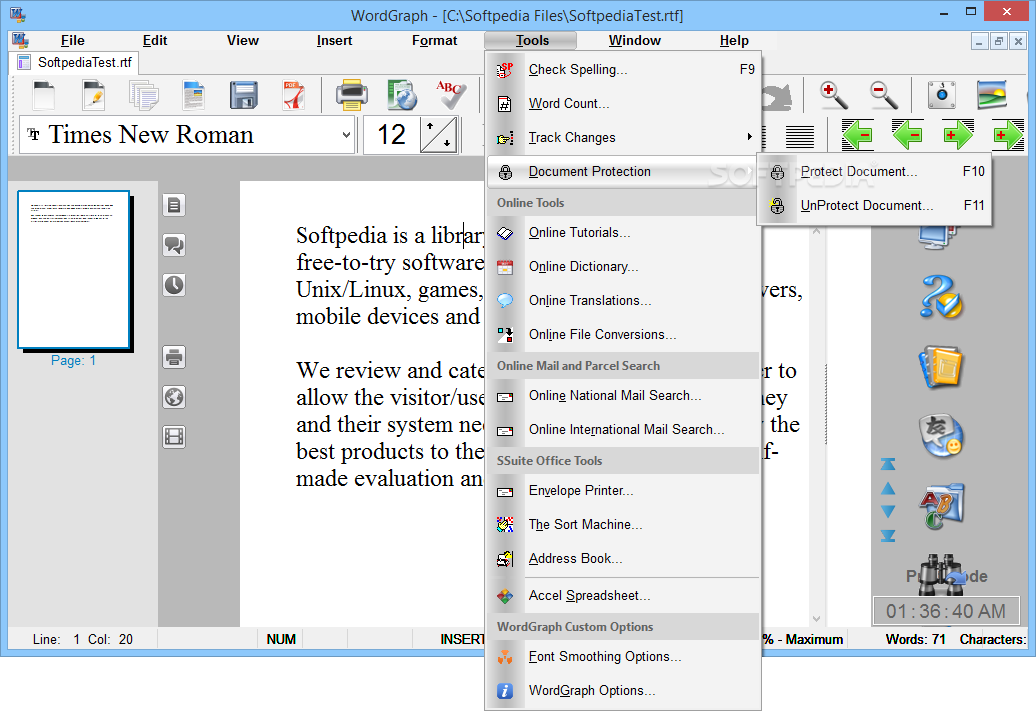Click the film strip sidebar icon
This screenshot has height=711, width=1036.
pos(174,437)
